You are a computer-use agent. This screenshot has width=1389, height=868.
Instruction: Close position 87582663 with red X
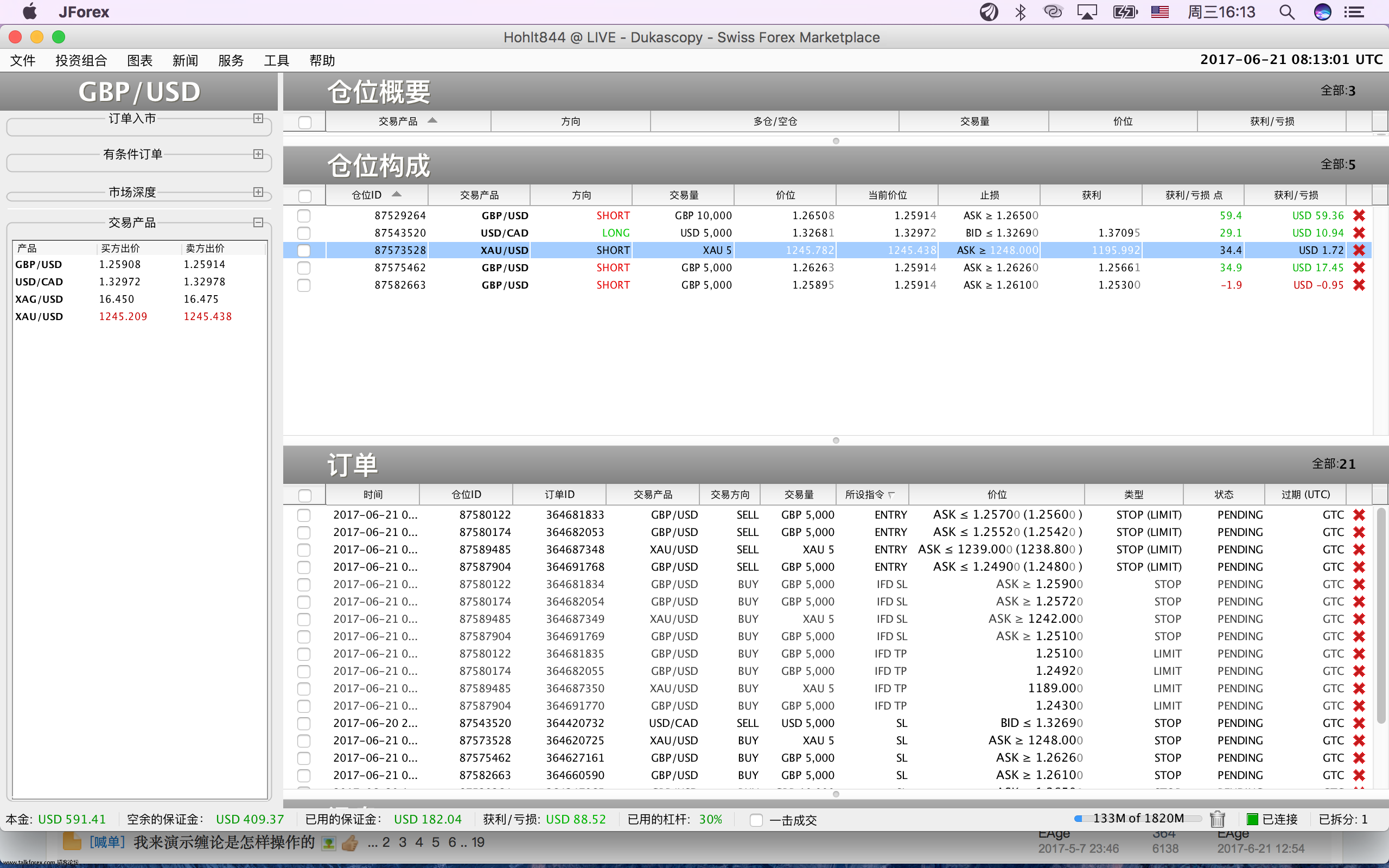(x=1359, y=285)
